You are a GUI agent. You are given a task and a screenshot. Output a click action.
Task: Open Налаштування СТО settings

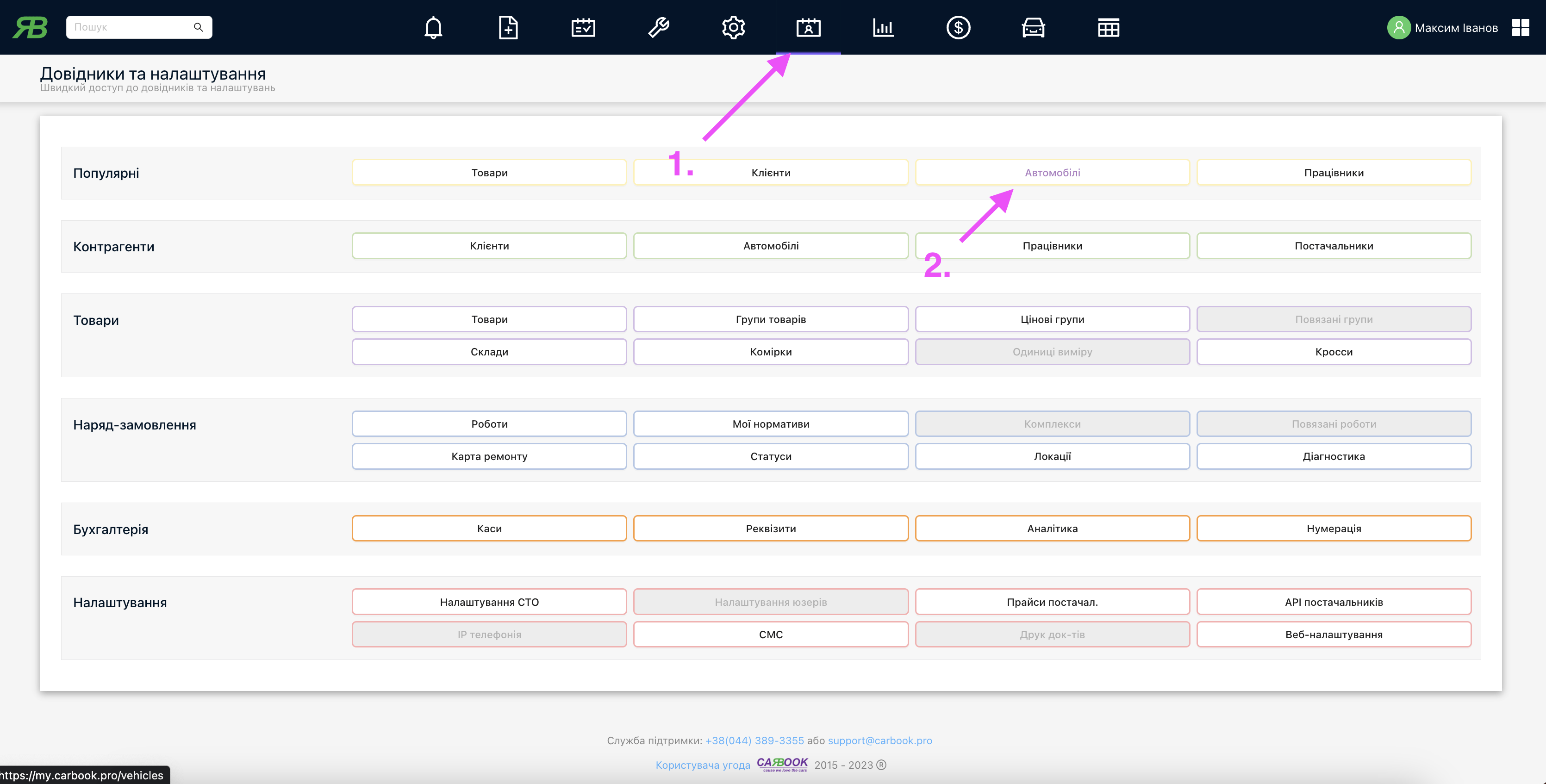(x=488, y=602)
